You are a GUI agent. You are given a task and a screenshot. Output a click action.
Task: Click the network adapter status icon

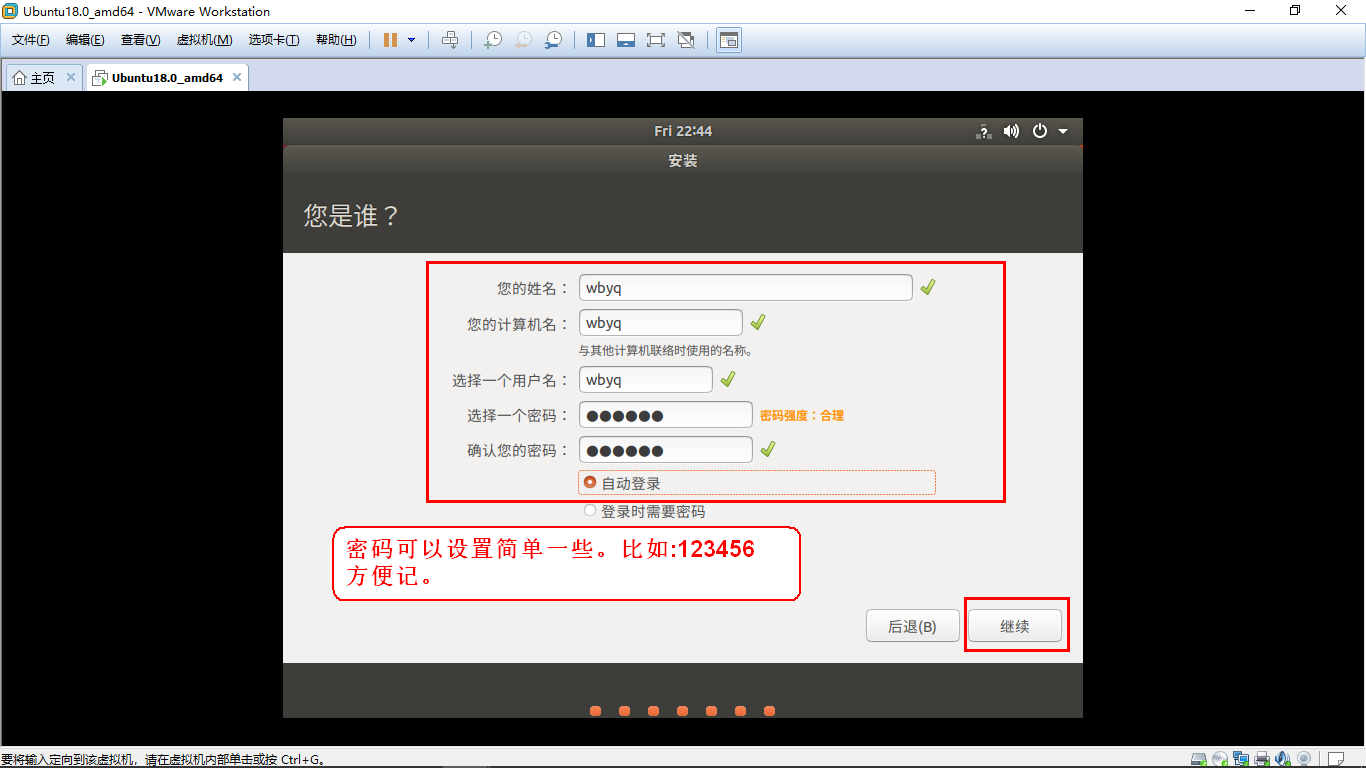tap(1241, 759)
